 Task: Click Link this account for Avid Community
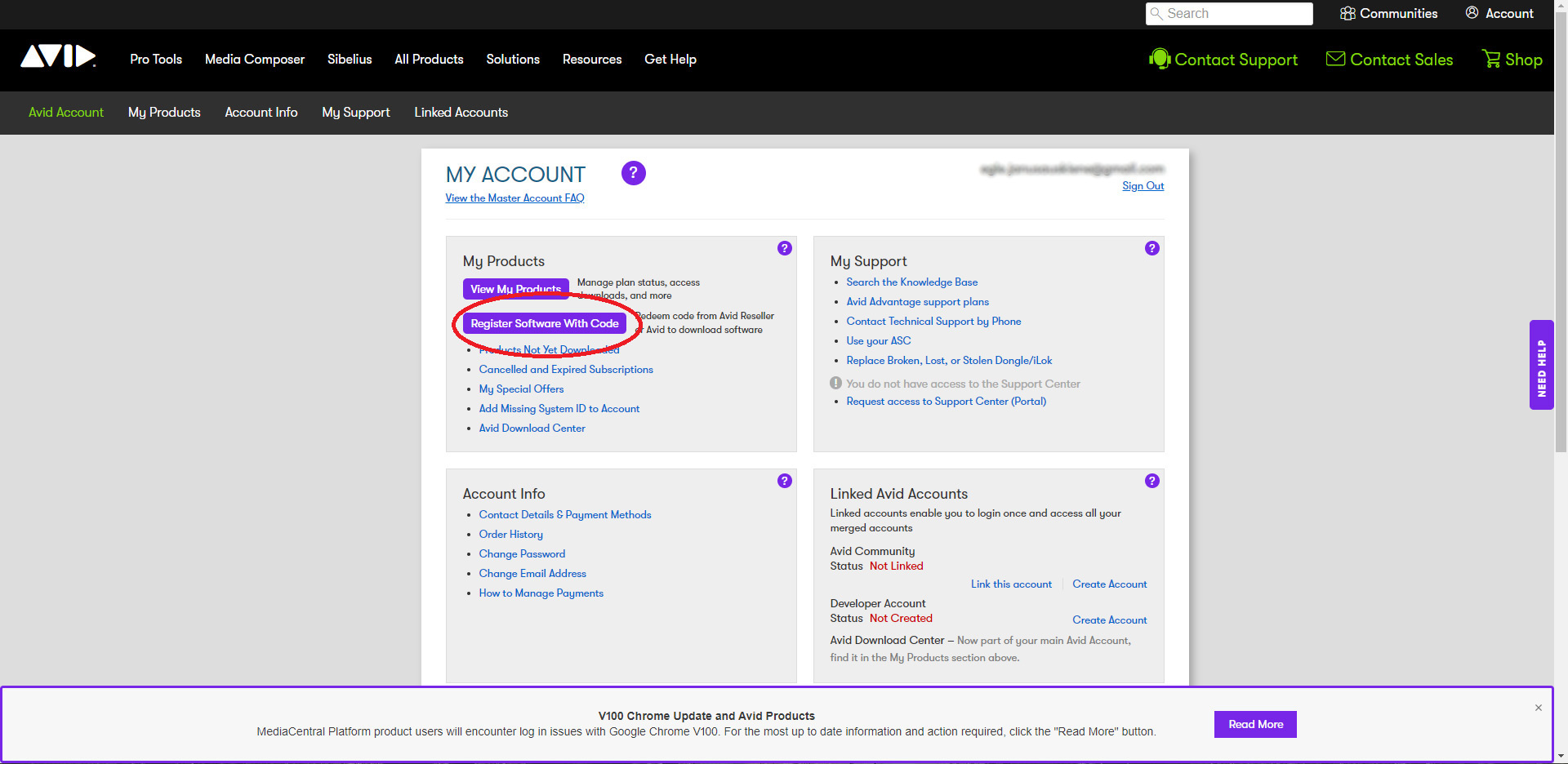pyautogui.click(x=1011, y=584)
